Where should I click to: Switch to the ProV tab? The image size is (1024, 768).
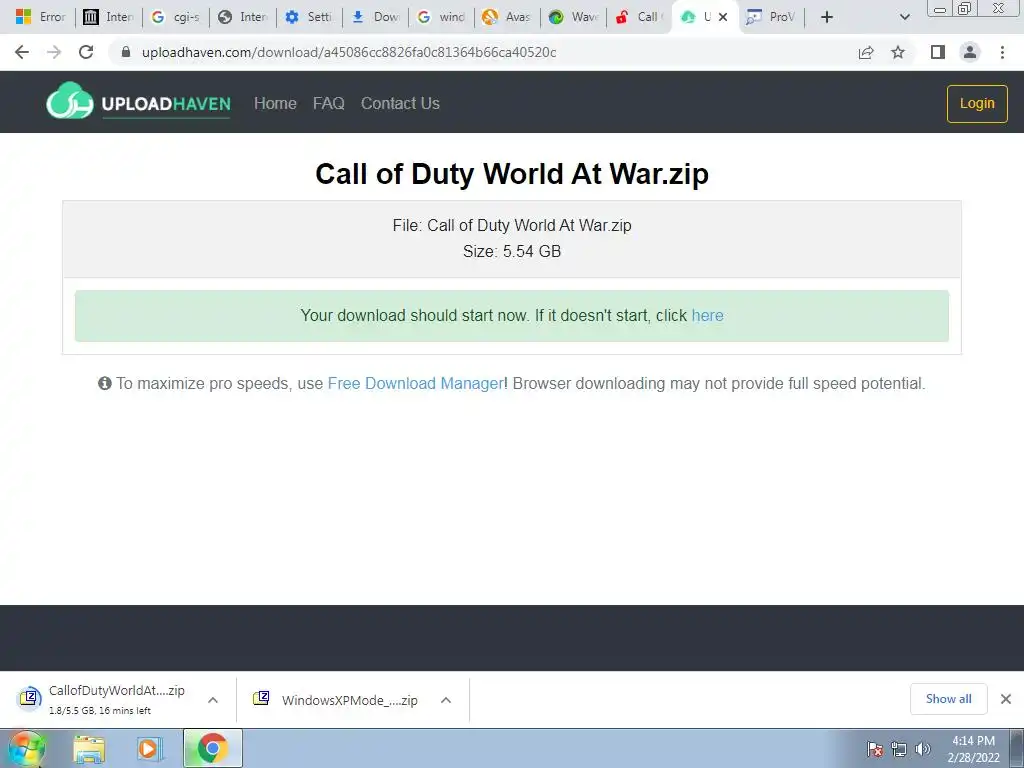[x=771, y=17]
